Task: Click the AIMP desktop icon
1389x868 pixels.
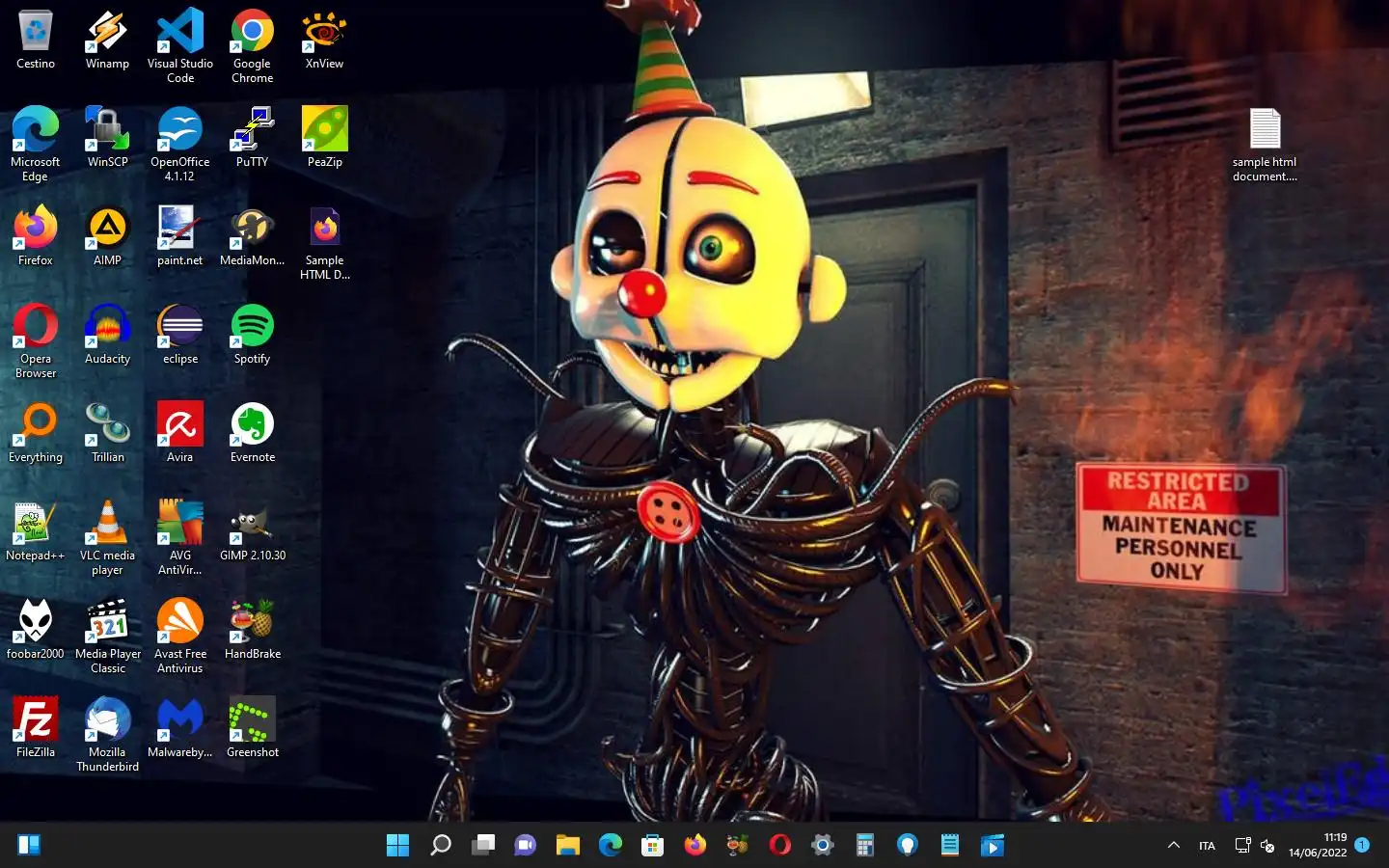Action: (107, 237)
